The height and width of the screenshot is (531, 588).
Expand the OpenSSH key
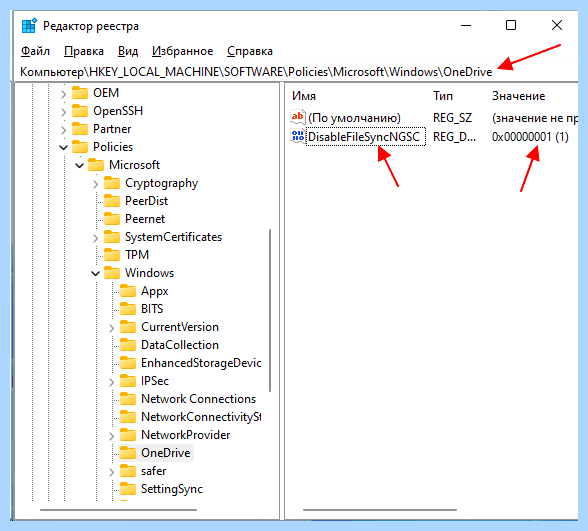point(63,112)
